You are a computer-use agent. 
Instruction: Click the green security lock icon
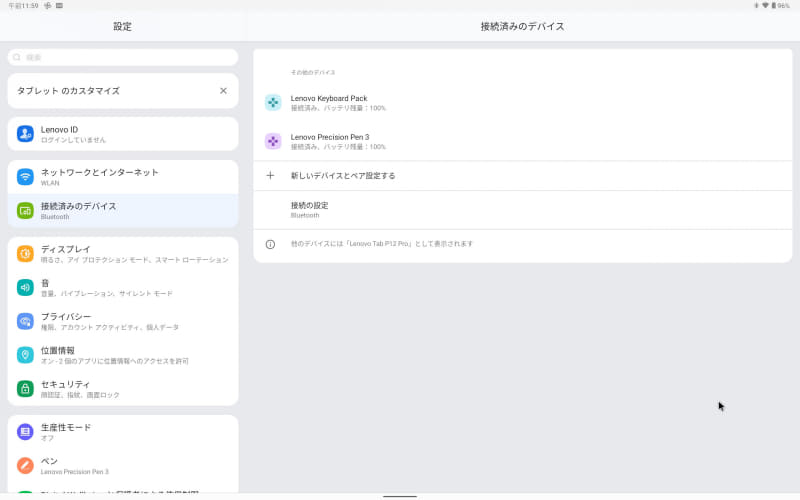[25, 388]
